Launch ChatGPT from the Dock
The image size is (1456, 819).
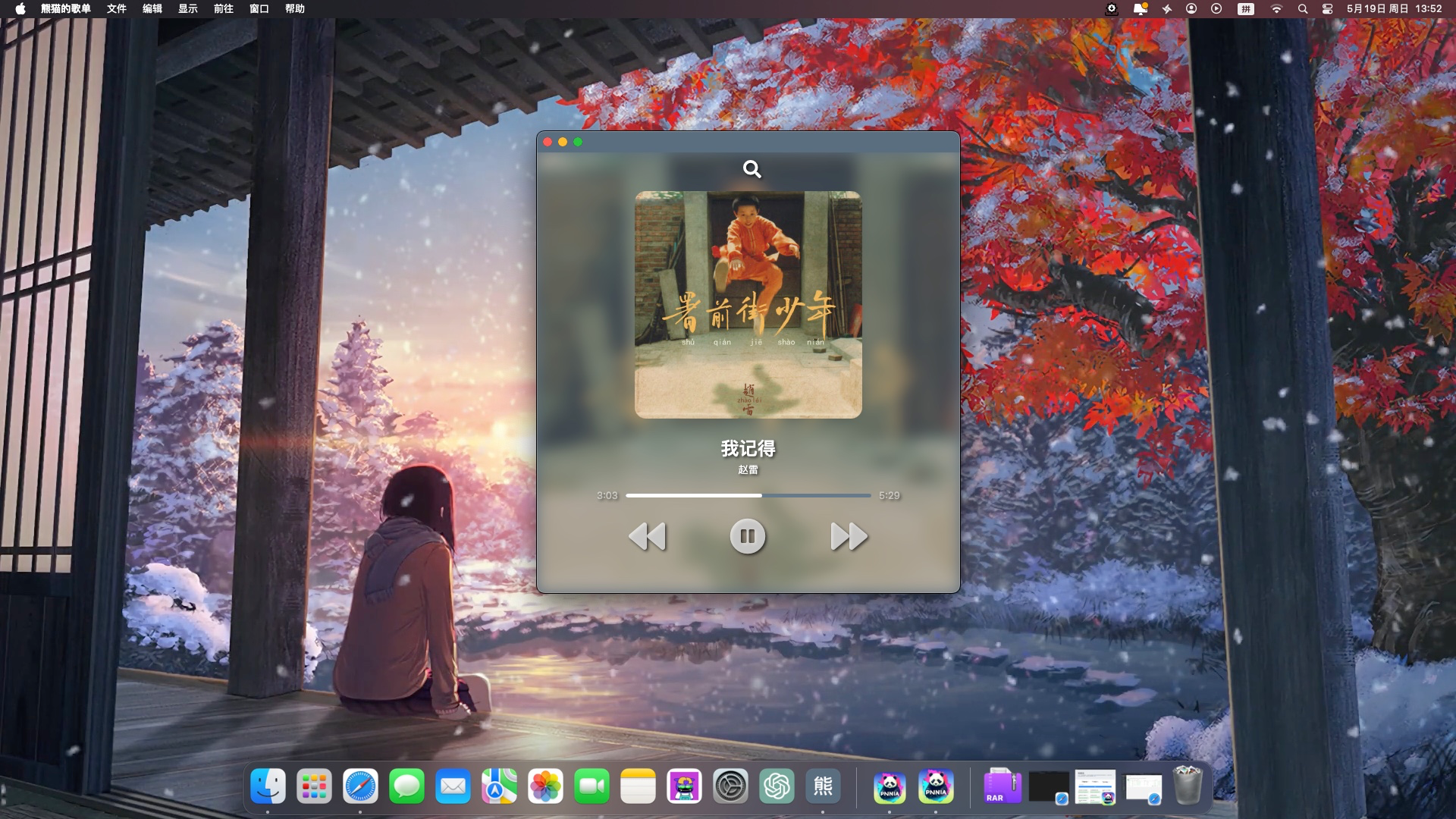click(x=777, y=786)
